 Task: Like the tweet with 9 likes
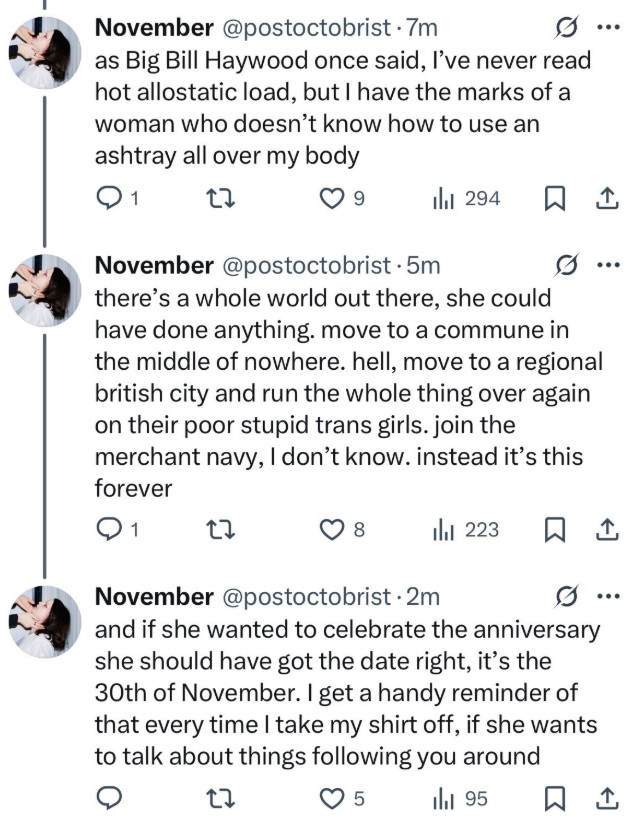click(331, 199)
